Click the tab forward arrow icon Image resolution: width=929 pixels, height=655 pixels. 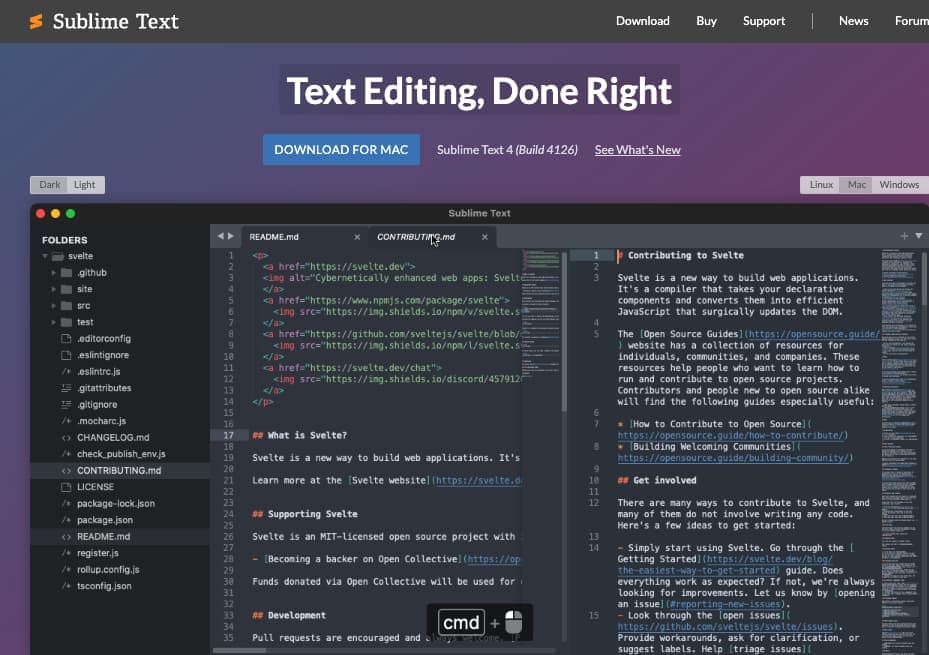pyautogui.click(x=231, y=237)
